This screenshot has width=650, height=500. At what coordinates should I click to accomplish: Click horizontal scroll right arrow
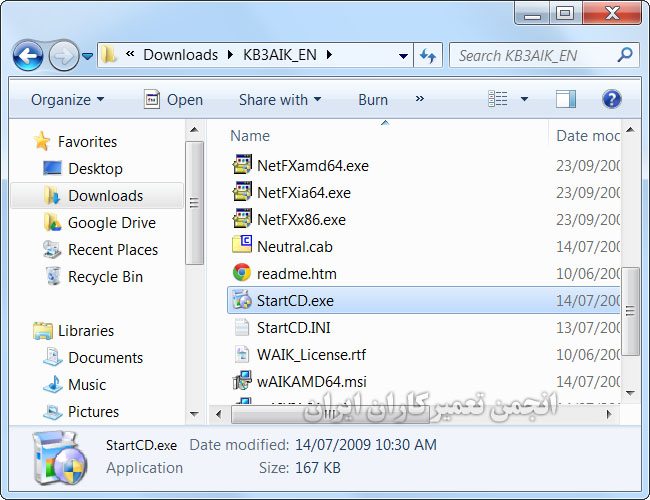tap(608, 414)
